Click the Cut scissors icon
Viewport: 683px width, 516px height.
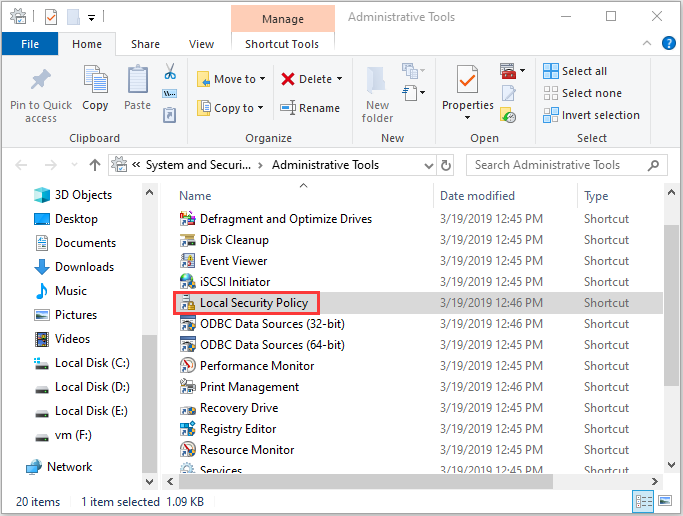(x=170, y=71)
